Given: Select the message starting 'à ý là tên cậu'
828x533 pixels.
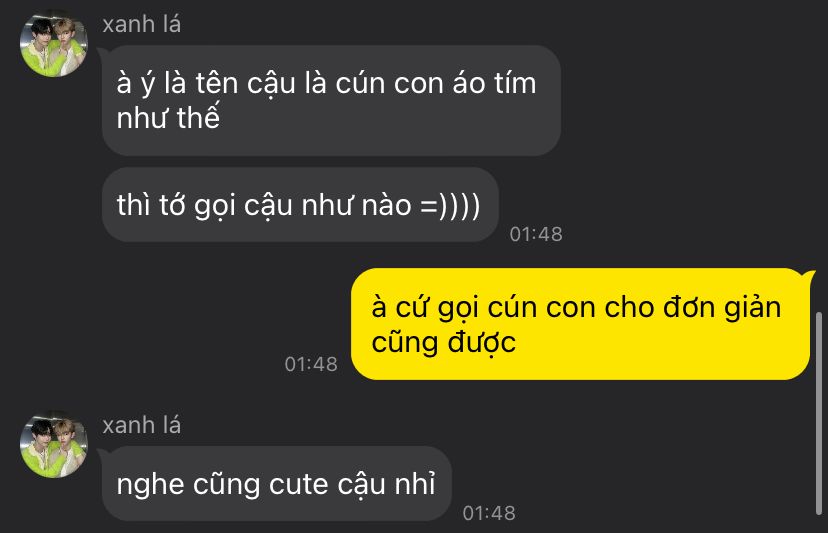Looking at the screenshot, I should pyautogui.click(x=331, y=100).
